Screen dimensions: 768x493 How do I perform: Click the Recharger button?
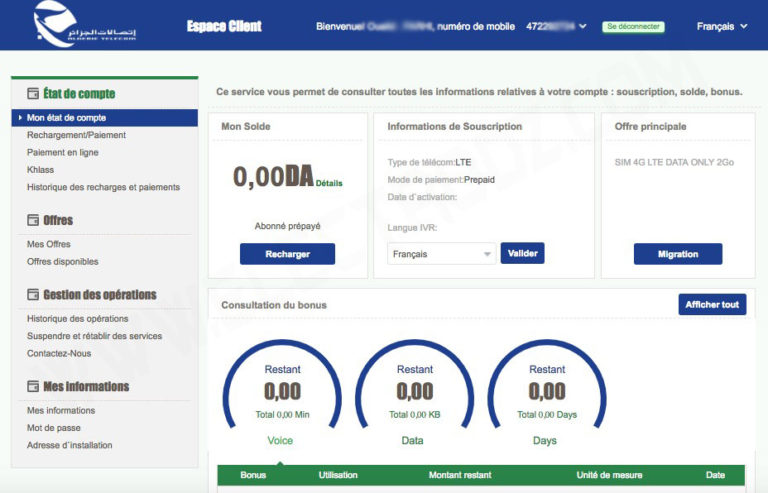pyautogui.click(x=288, y=254)
